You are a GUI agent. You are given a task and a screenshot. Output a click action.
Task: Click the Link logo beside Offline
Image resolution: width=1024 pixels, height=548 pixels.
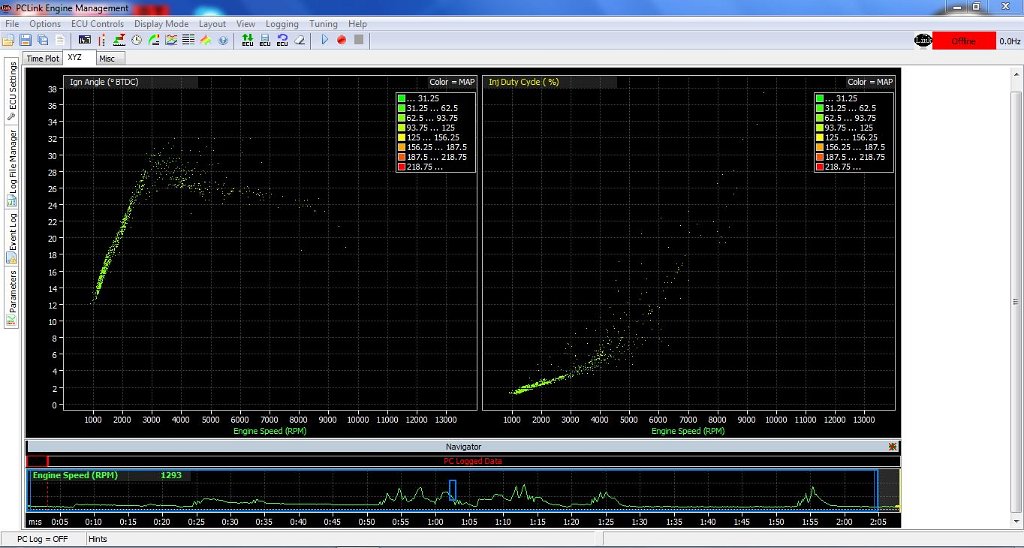[923, 40]
